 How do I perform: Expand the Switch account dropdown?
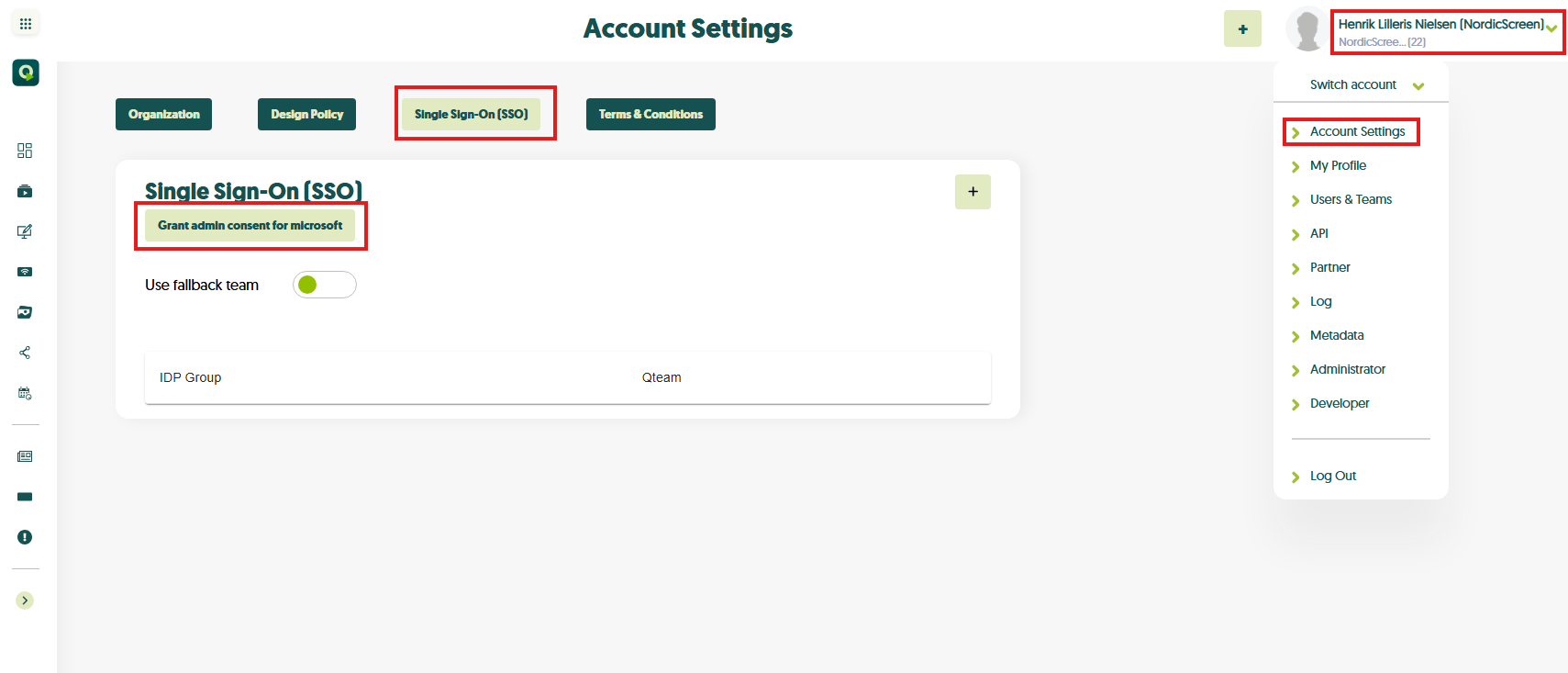(1365, 85)
